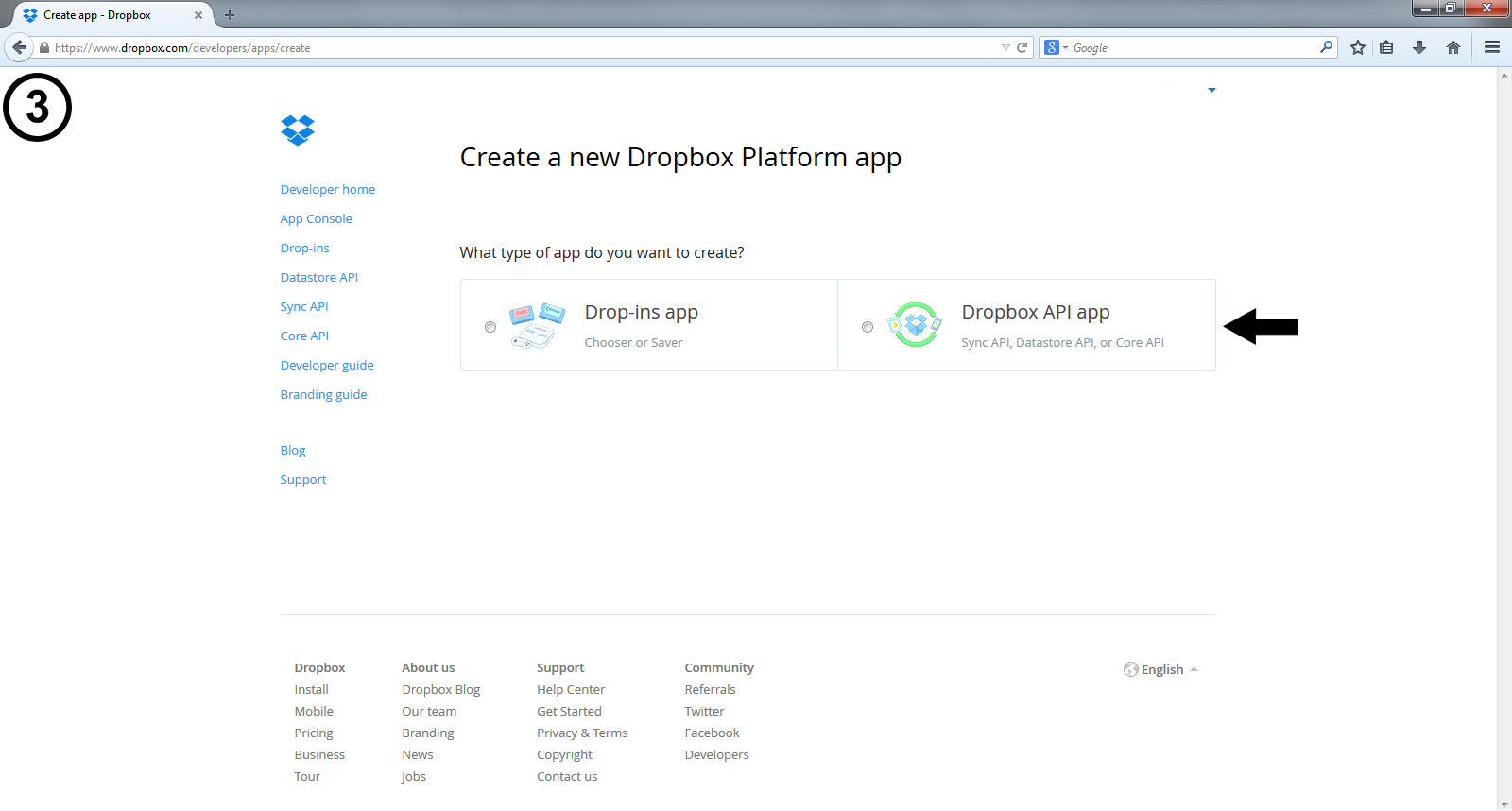Open the Google search engine selector
Viewport: 1512px width, 811px height.
pos(1056,47)
